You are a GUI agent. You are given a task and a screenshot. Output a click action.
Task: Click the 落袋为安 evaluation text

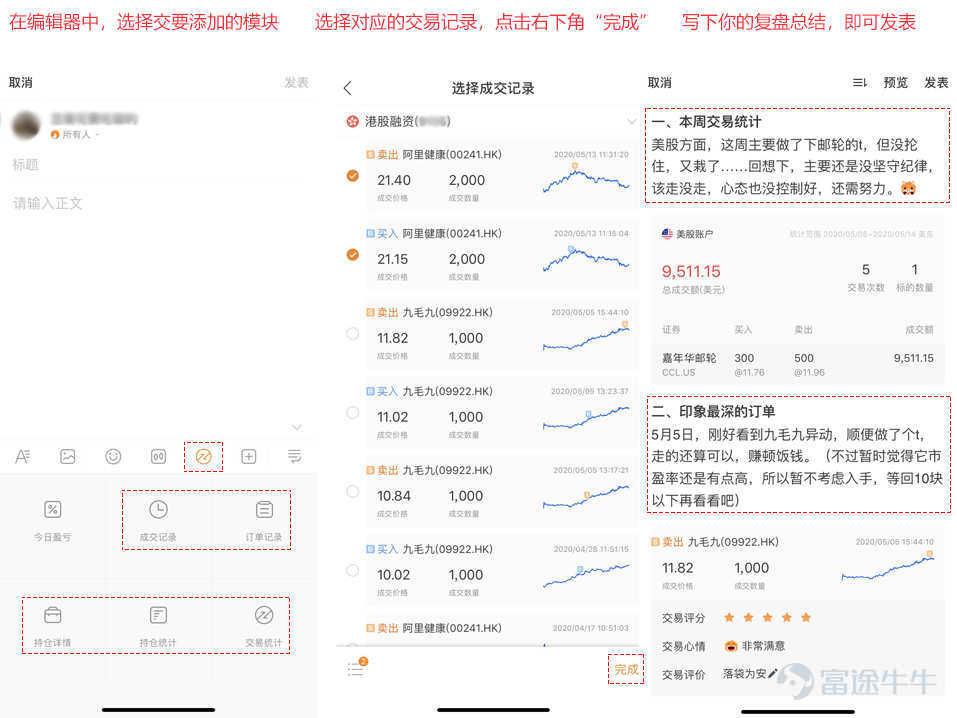[744, 674]
